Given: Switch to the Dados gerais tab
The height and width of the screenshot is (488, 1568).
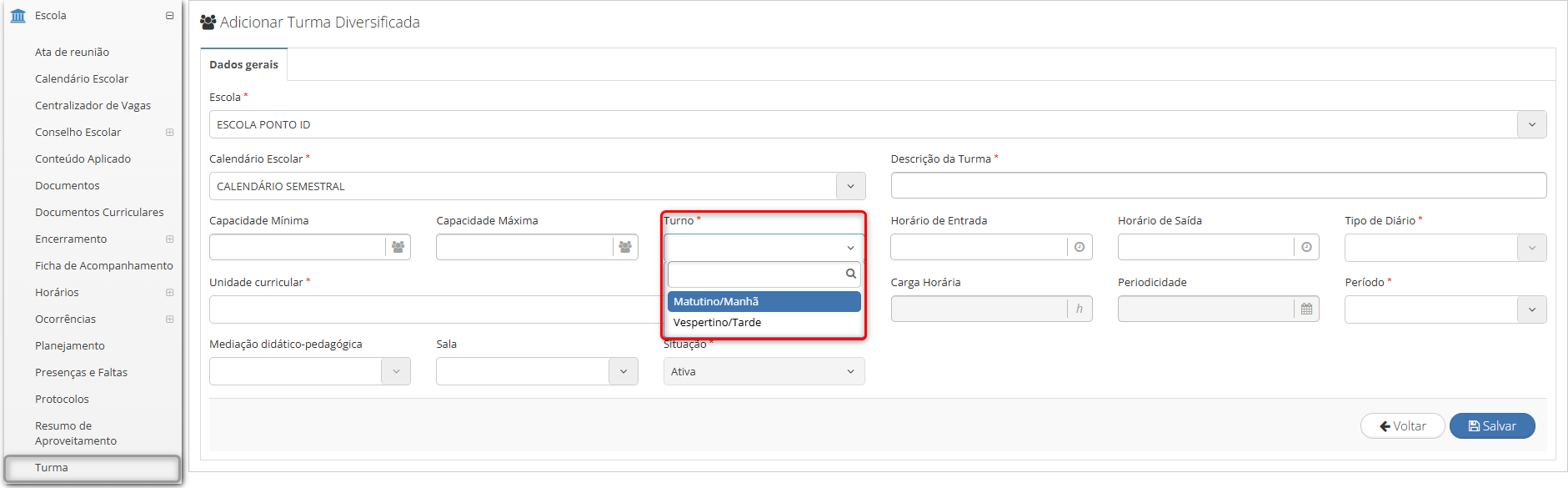Looking at the screenshot, I should click(243, 64).
